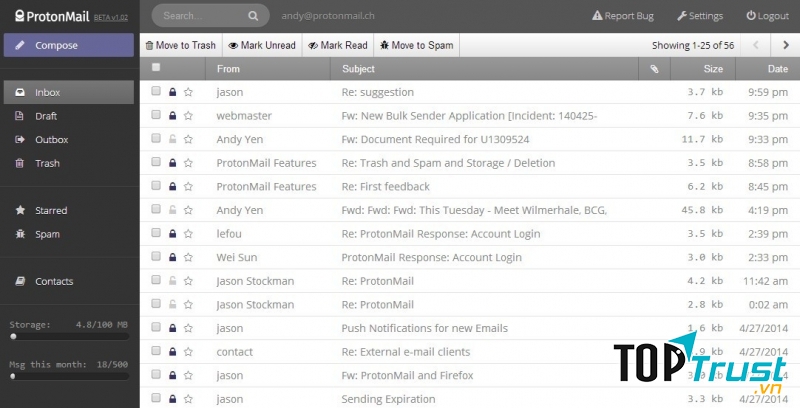Image resolution: width=800 pixels, height=408 pixels.
Task: Star the 'External e-mail clients' message
Action: click(x=188, y=352)
